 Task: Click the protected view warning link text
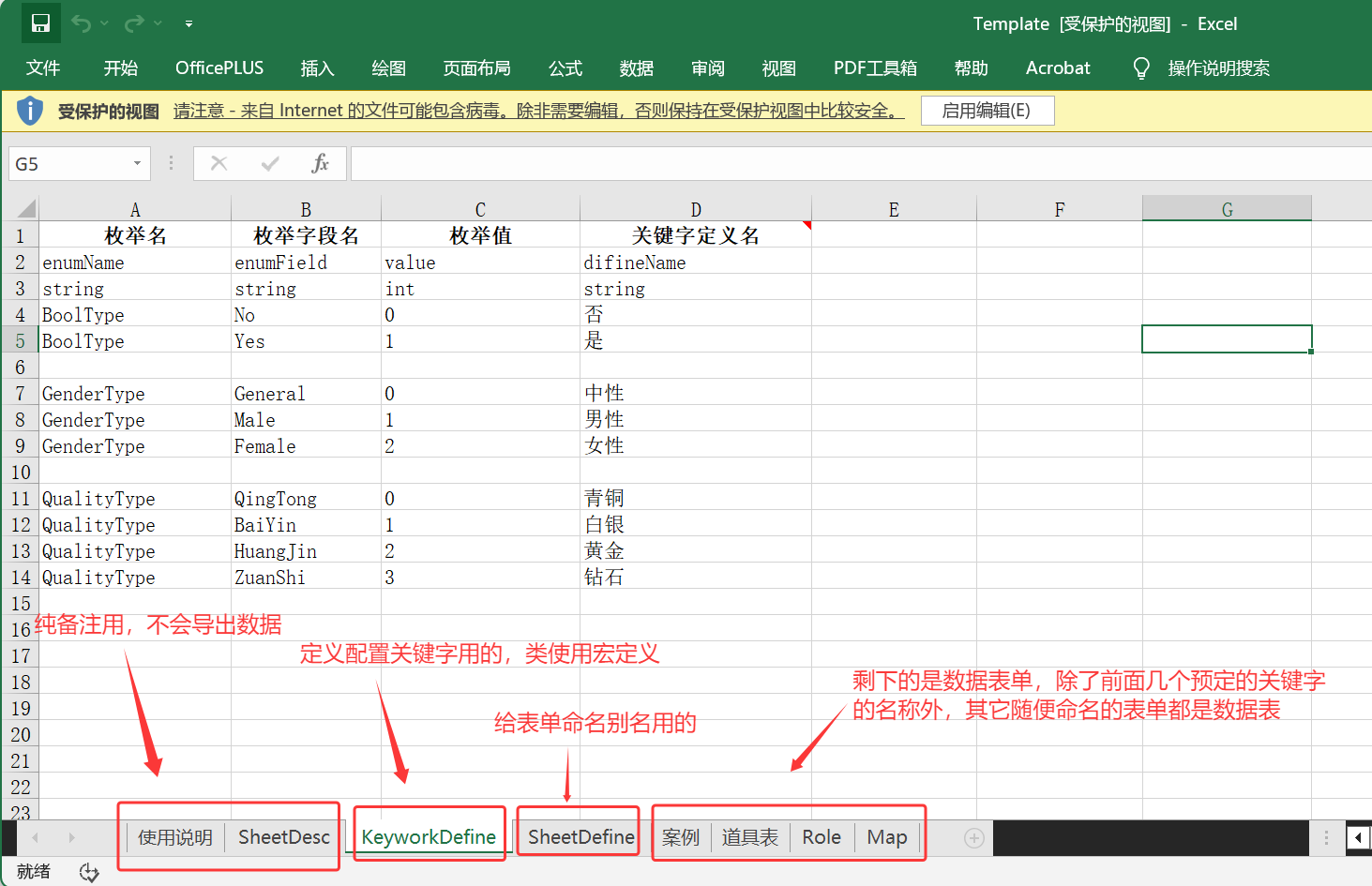point(539,111)
